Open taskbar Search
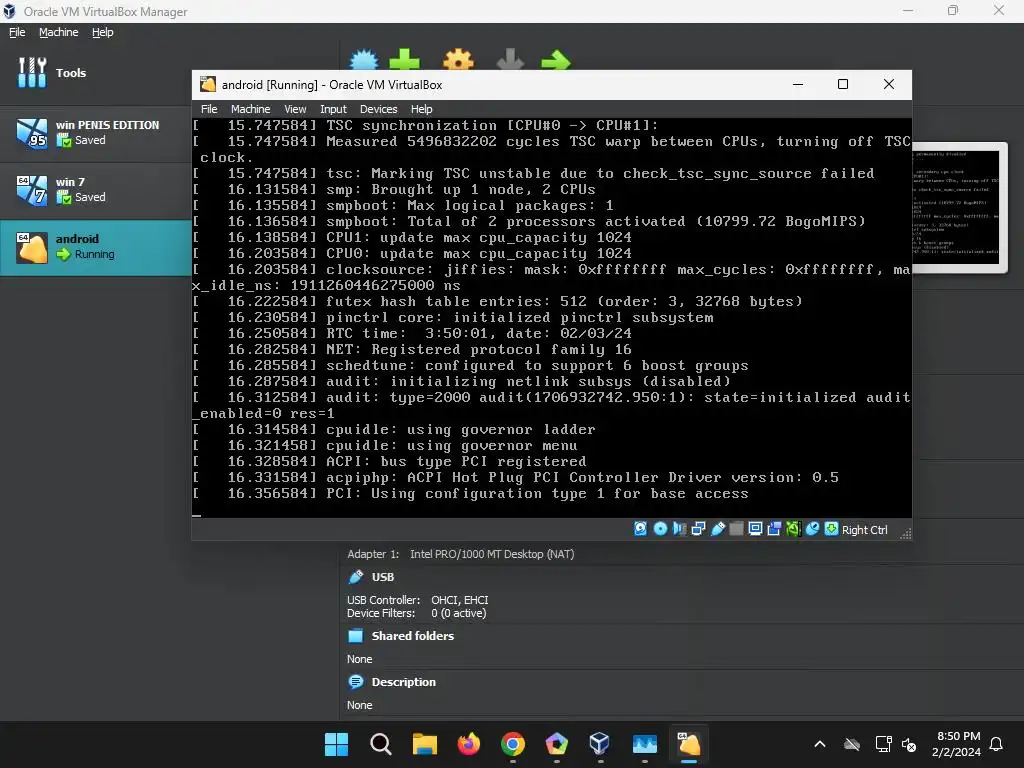This screenshot has width=1024, height=768. coord(380,744)
